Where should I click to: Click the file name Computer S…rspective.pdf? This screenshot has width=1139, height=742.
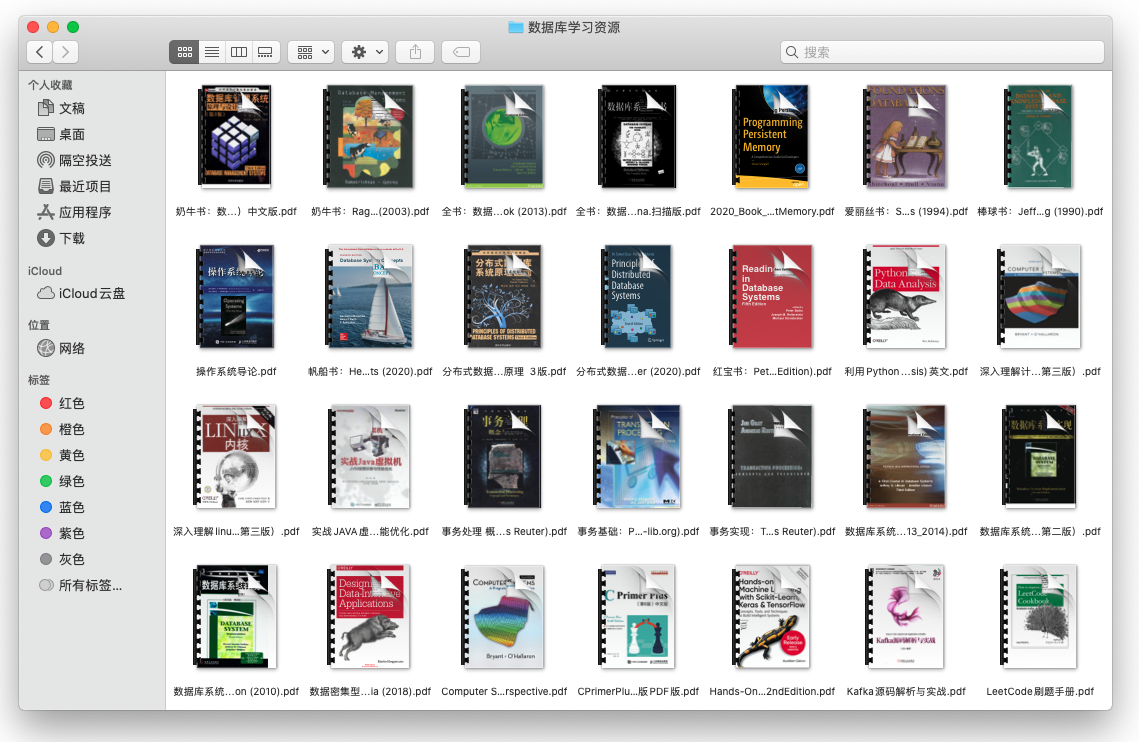503,691
